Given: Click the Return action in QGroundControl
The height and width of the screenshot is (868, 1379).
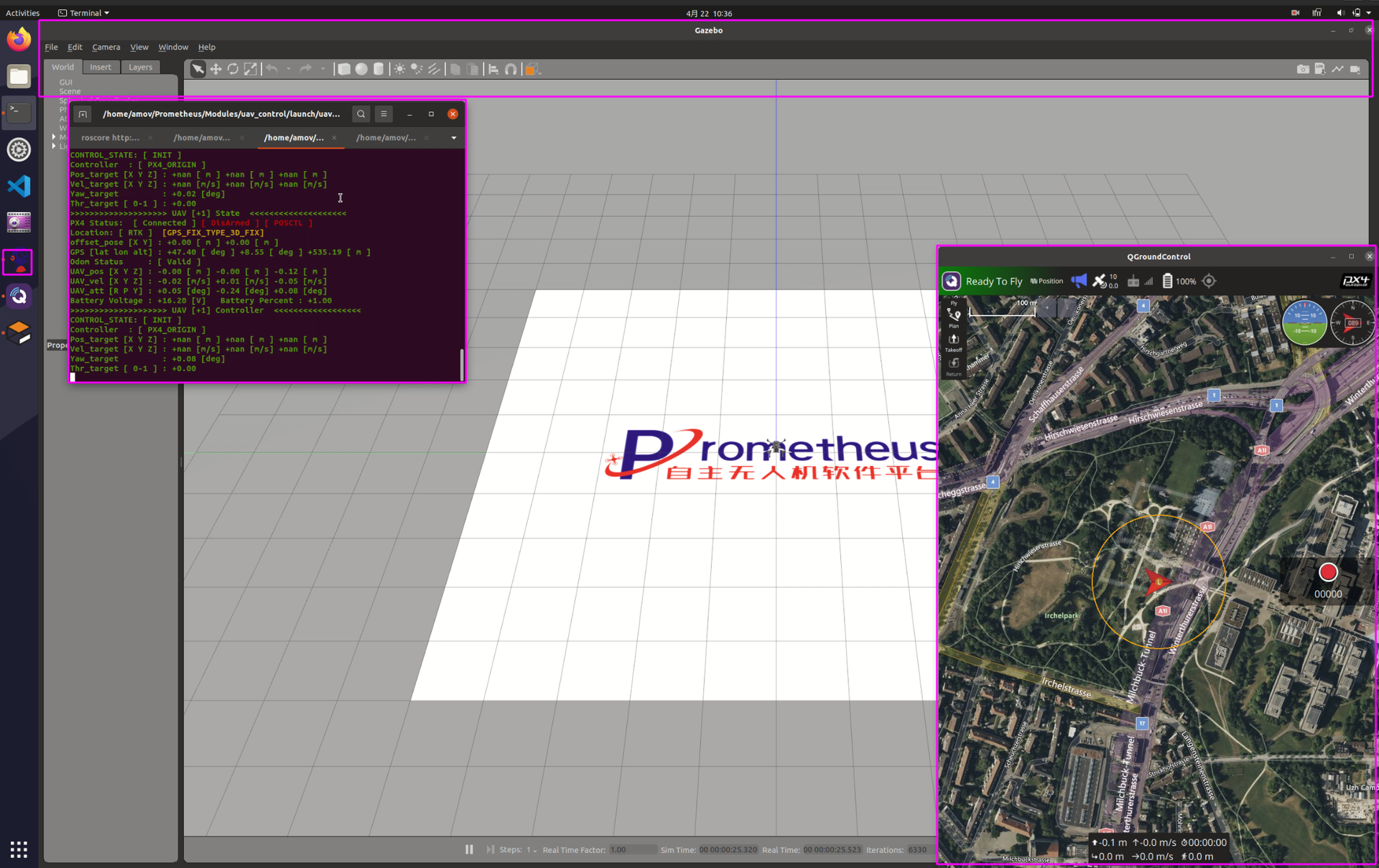Looking at the screenshot, I should click(954, 366).
